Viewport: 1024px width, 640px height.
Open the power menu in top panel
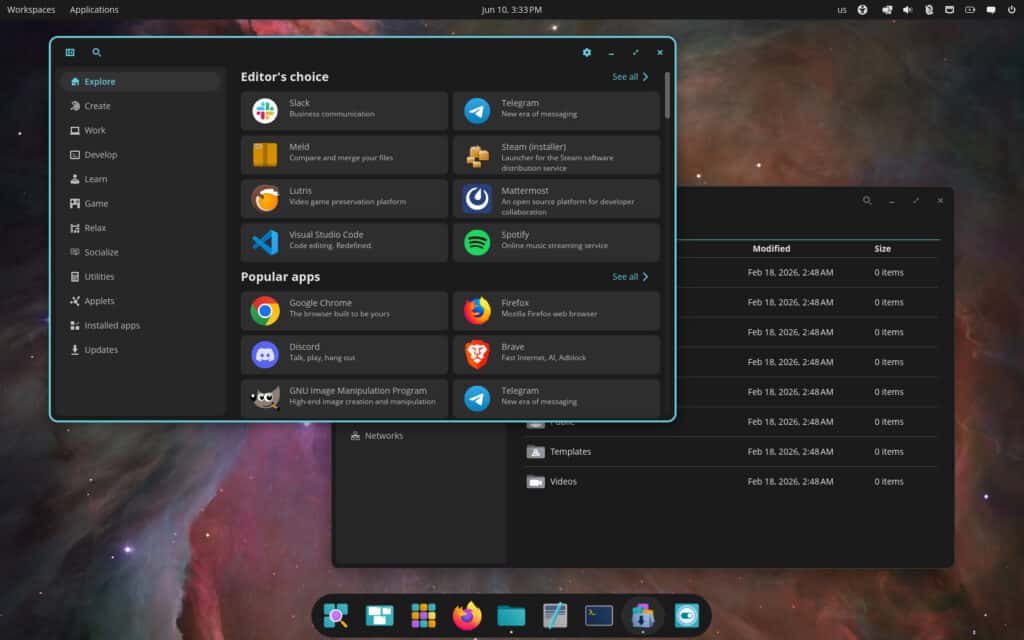pyautogui.click(x=1011, y=10)
